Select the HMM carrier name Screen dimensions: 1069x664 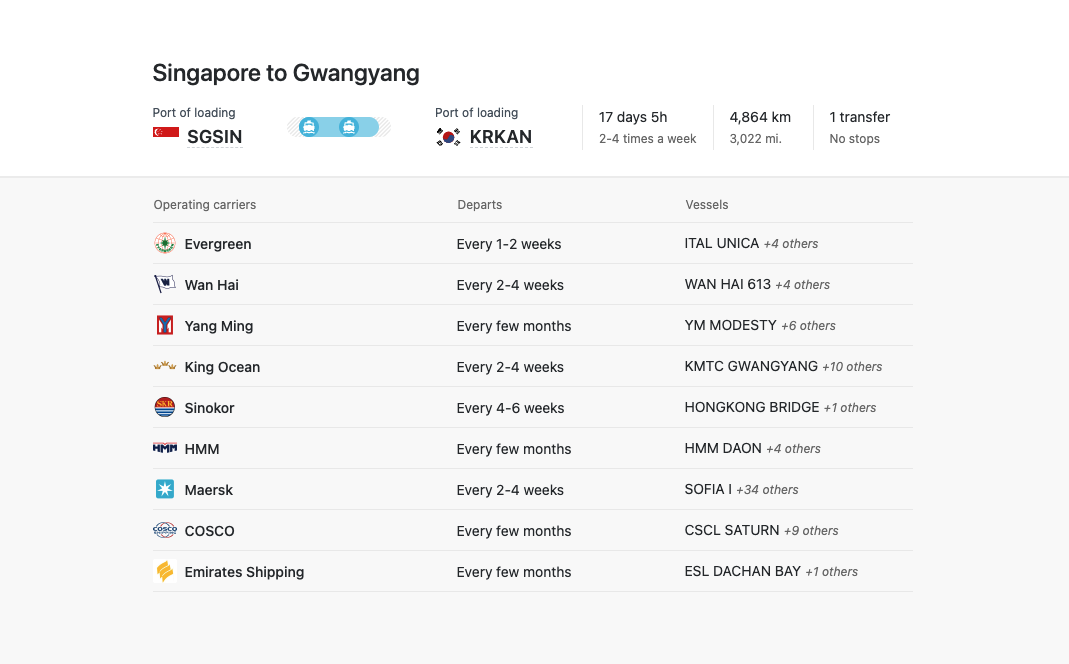202,449
